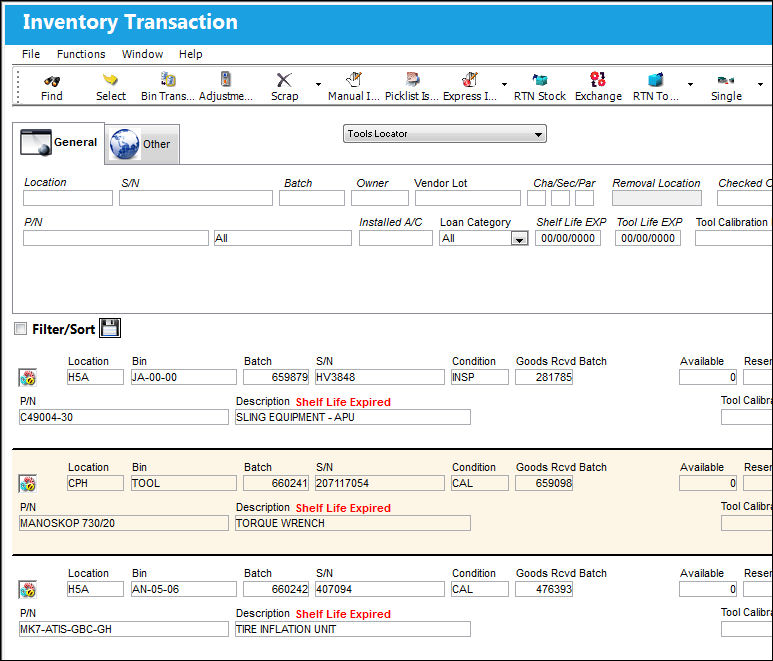
Task: Open the Picklist Issue tool
Action: coord(412,79)
